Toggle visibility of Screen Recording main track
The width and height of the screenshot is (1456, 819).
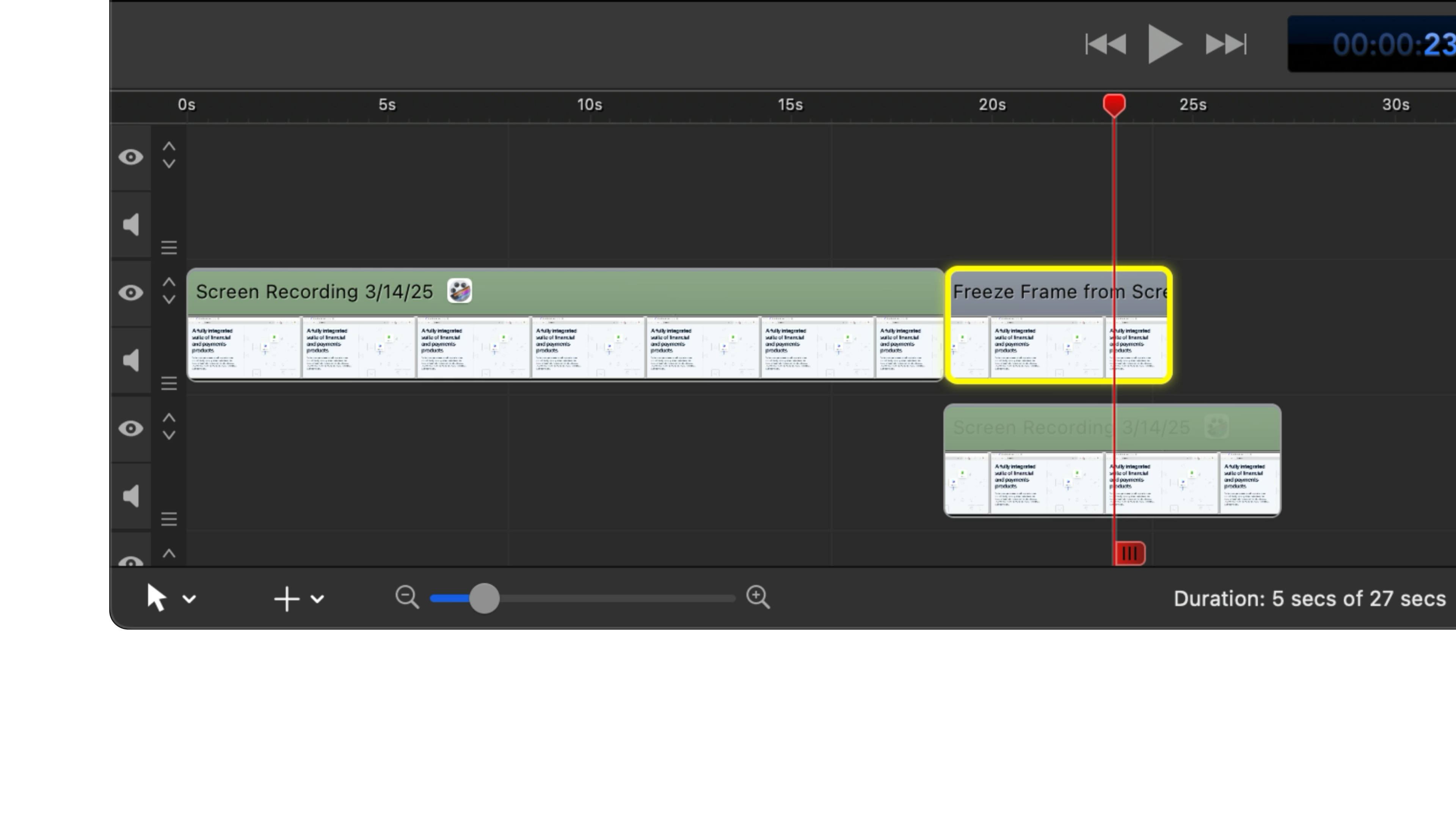coord(130,292)
